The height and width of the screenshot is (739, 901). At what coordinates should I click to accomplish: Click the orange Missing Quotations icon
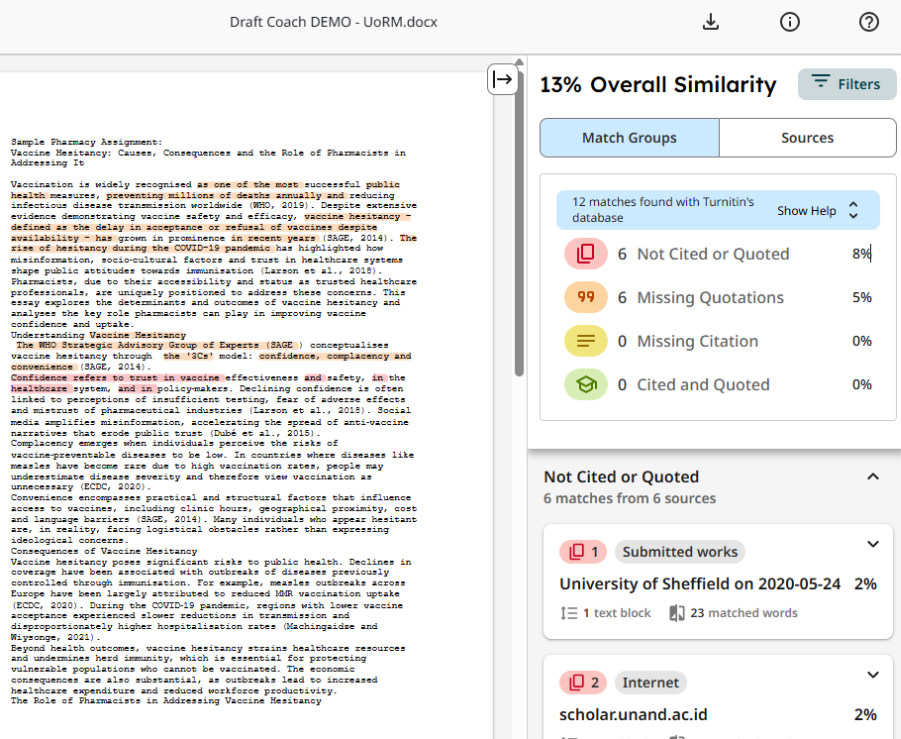point(586,298)
